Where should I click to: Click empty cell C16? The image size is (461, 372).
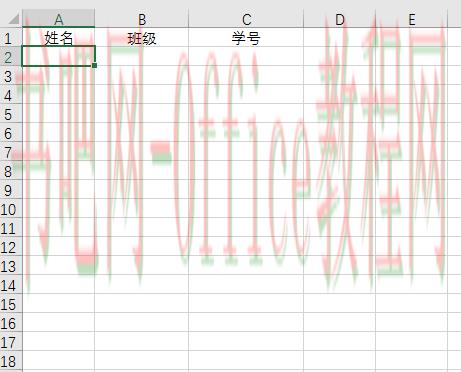[246, 322]
